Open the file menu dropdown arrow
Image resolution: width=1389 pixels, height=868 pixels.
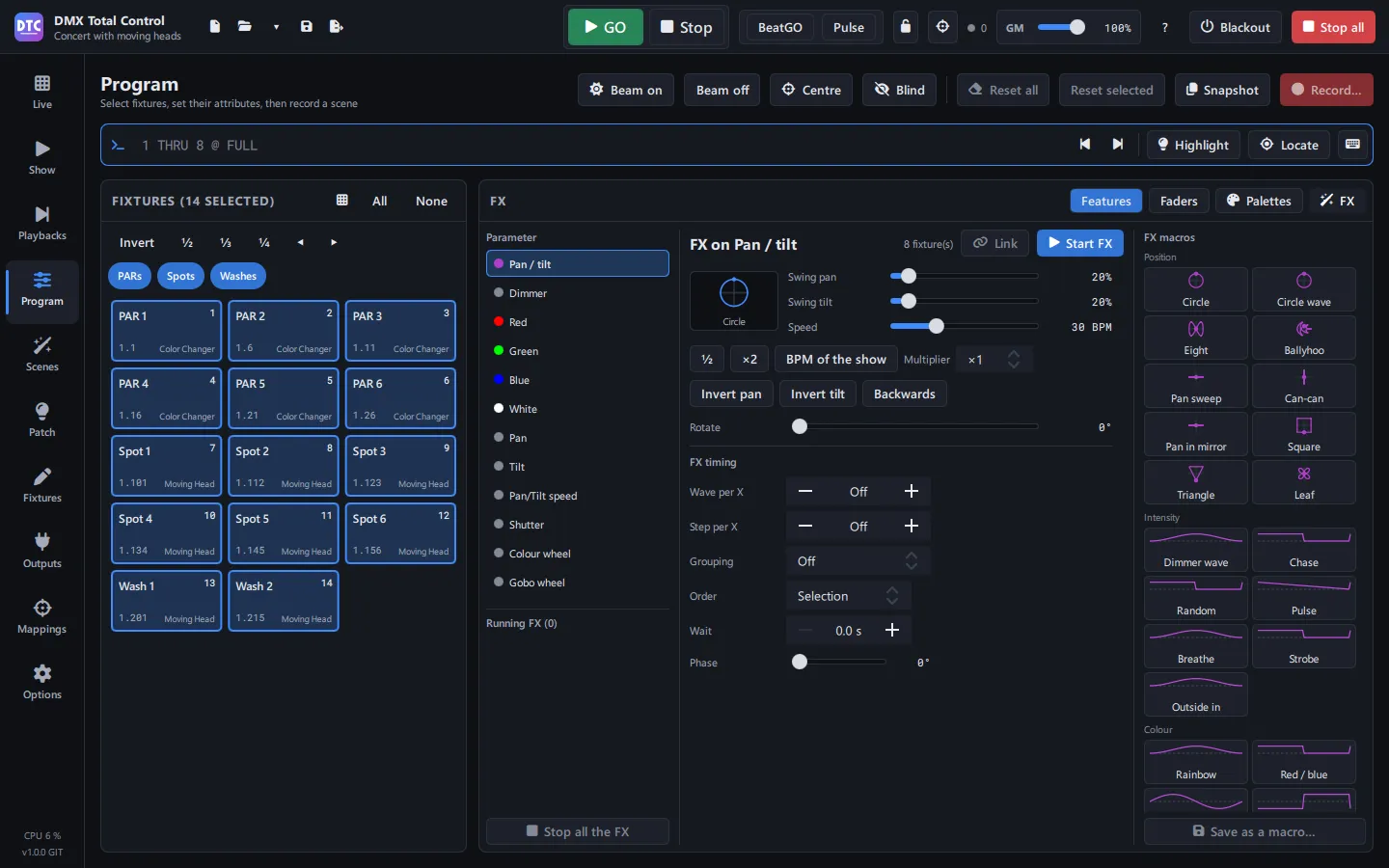[x=276, y=27]
